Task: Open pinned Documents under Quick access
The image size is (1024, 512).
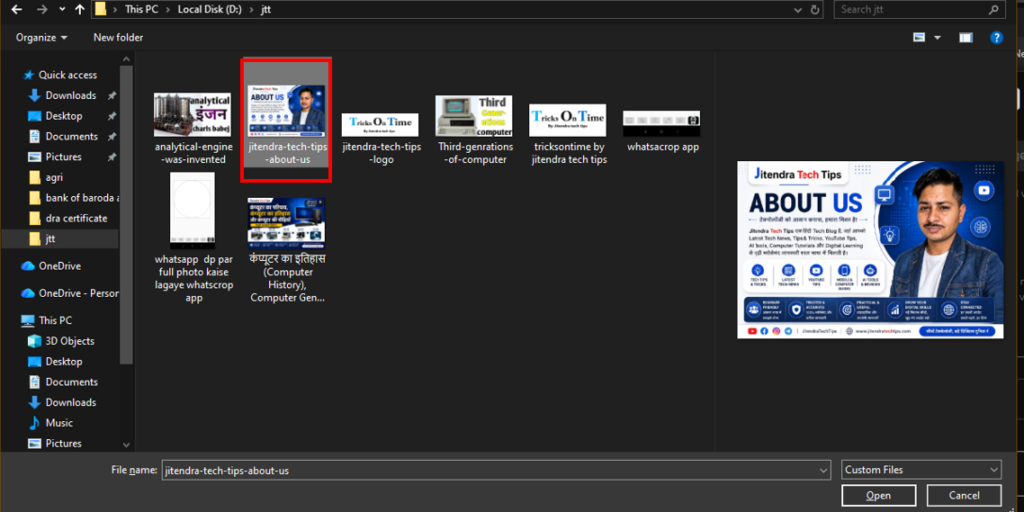Action: [x=72, y=136]
